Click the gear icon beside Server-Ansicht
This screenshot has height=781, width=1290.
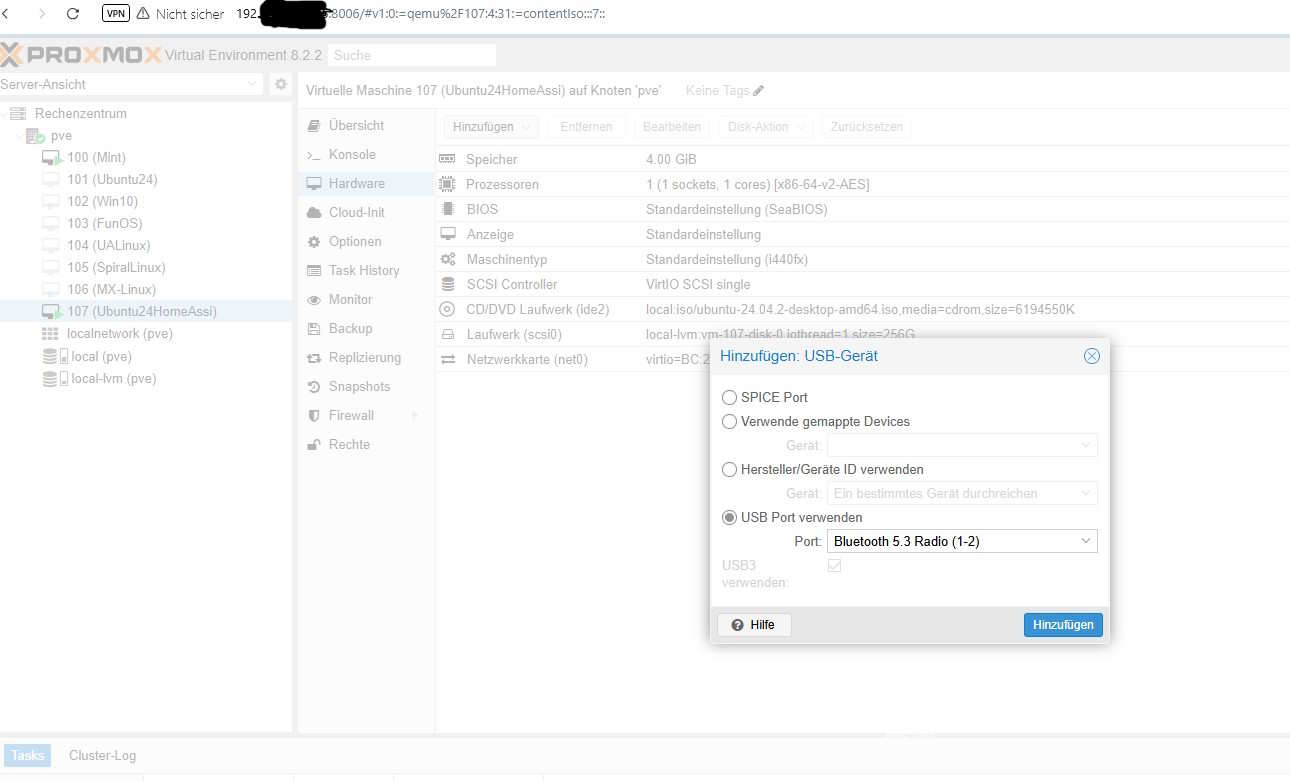click(x=281, y=85)
